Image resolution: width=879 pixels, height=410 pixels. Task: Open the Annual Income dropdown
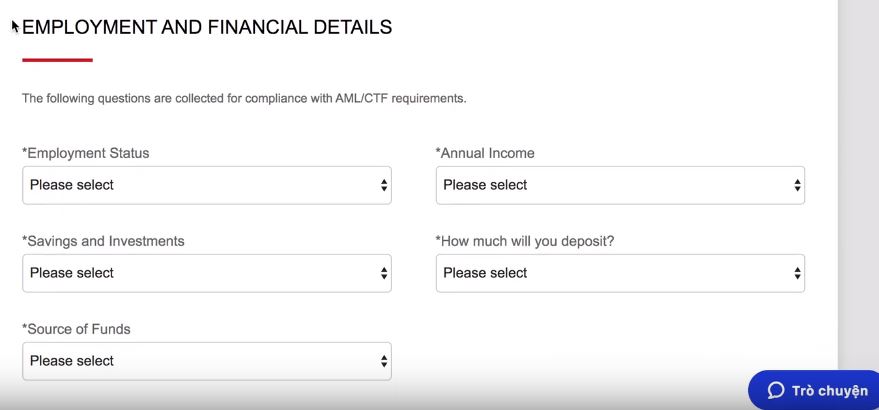(x=621, y=185)
